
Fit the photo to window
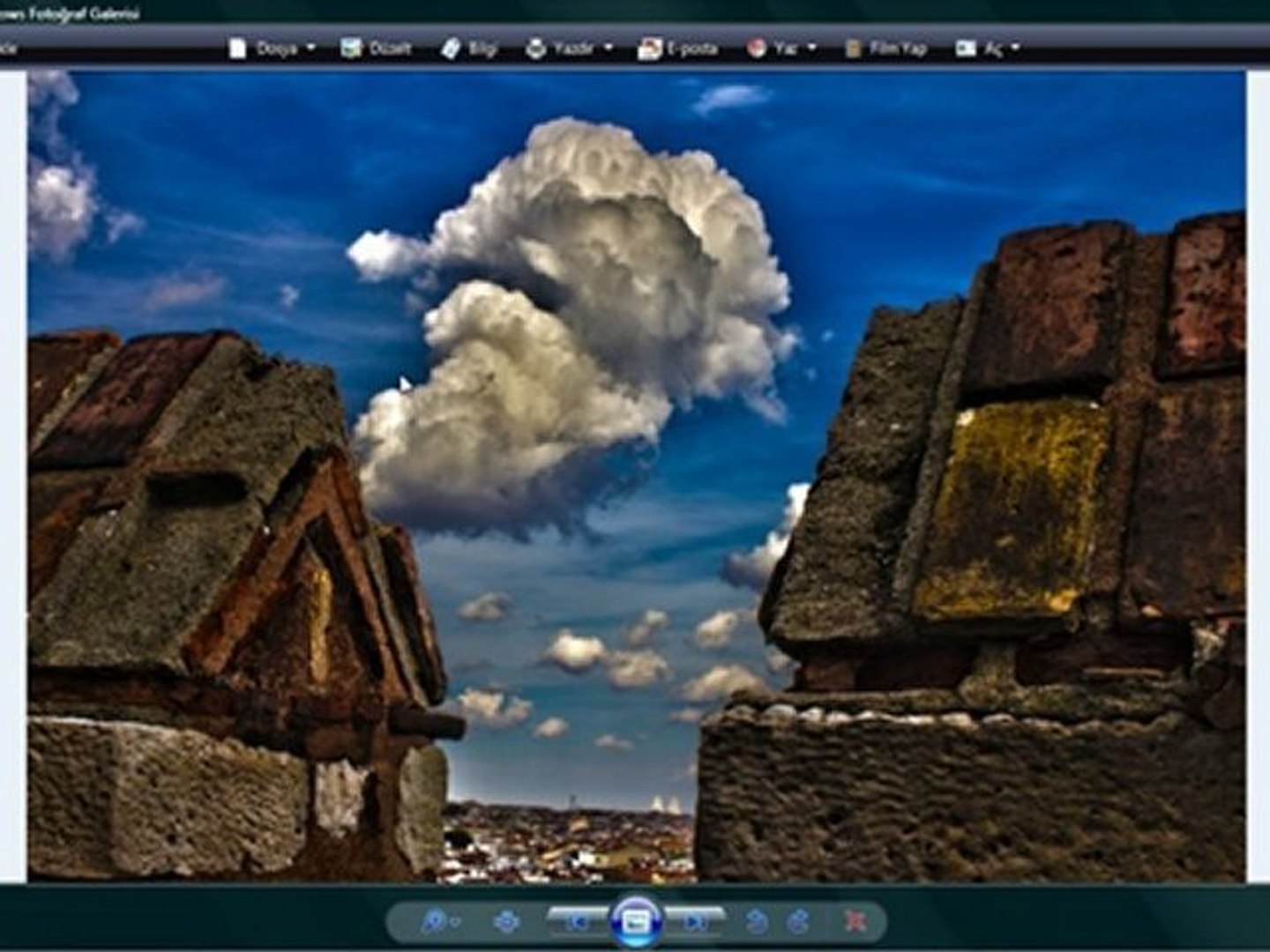tap(506, 922)
